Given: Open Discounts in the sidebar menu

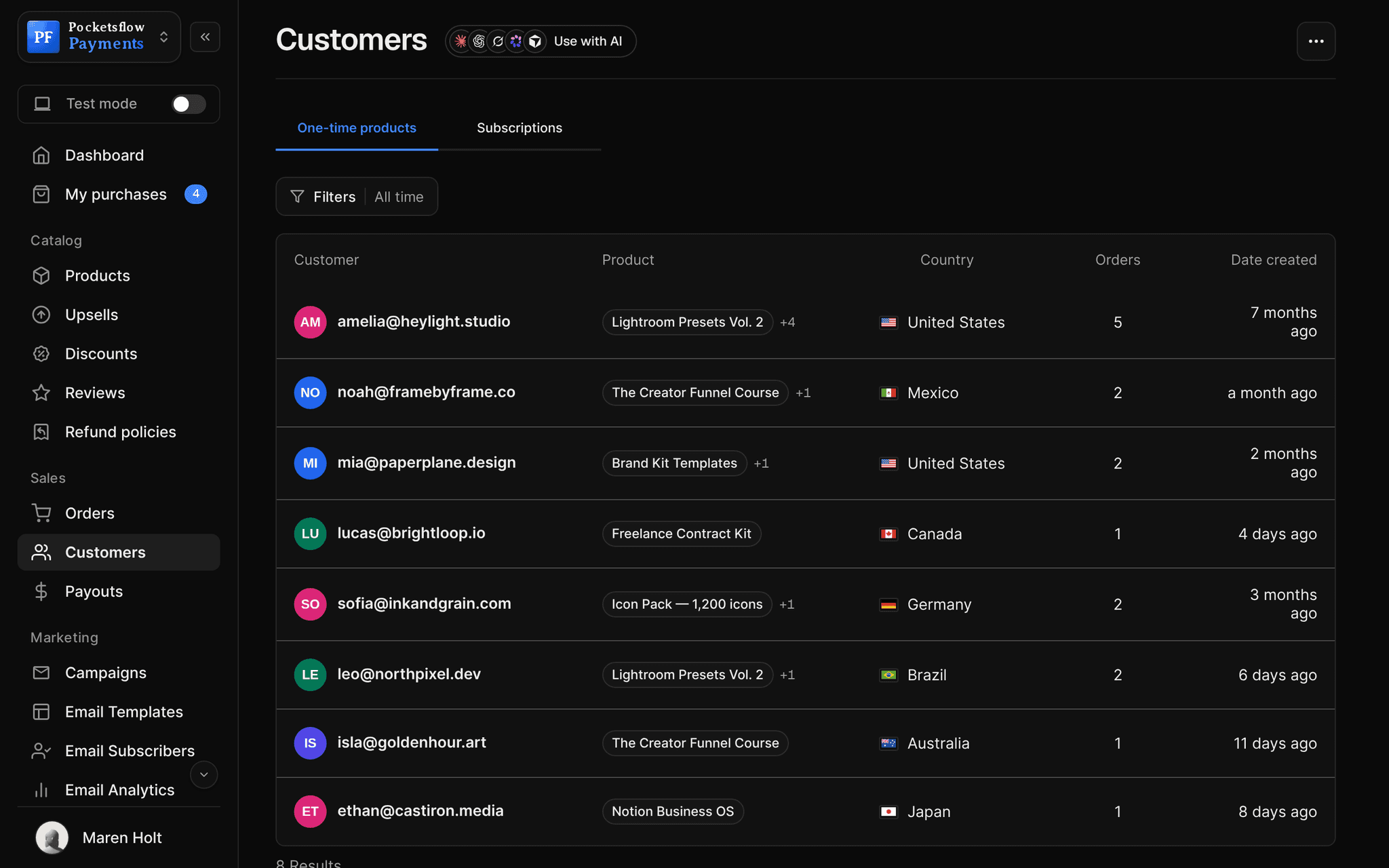Looking at the screenshot, I should pos(119,353).
